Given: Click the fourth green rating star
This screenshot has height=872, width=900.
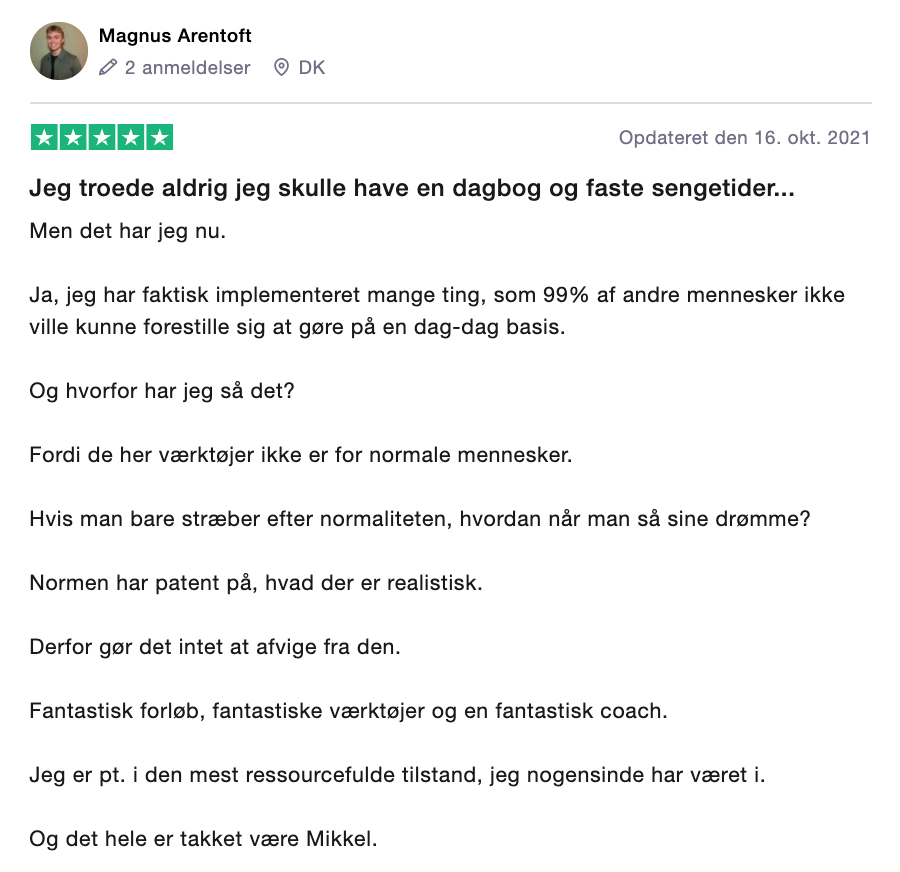Looking at the screenshot, I should 130,138.
